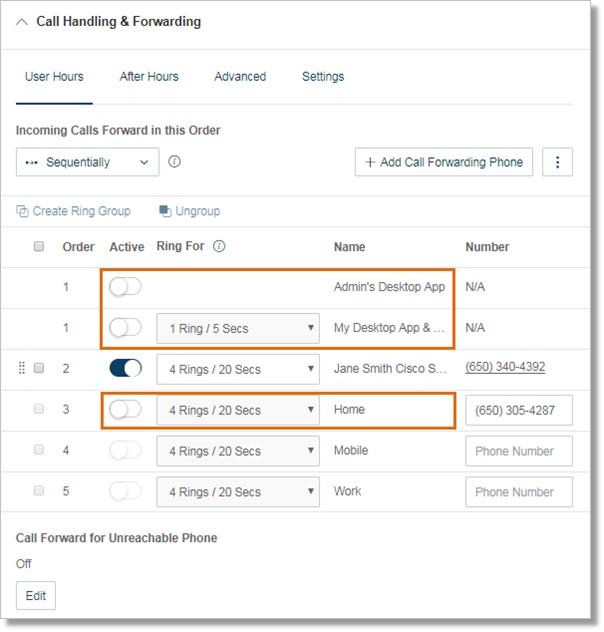Click the Ungroup icon

[x=165, y=211]
